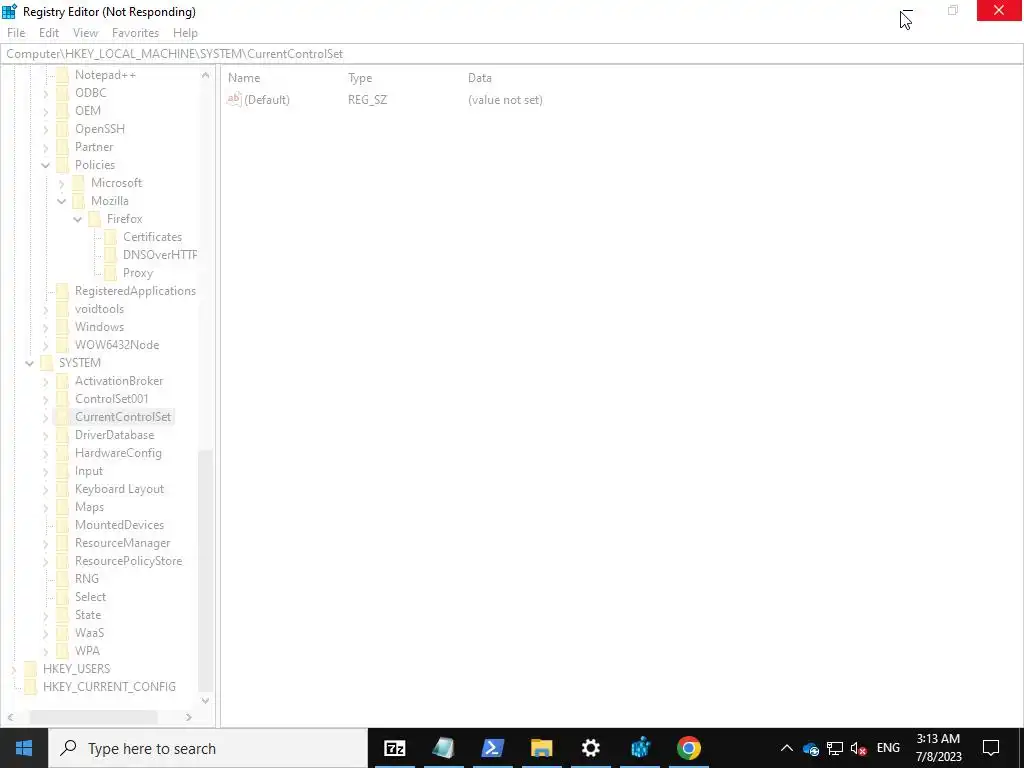Click the '(value not set)' data cell

505,100
